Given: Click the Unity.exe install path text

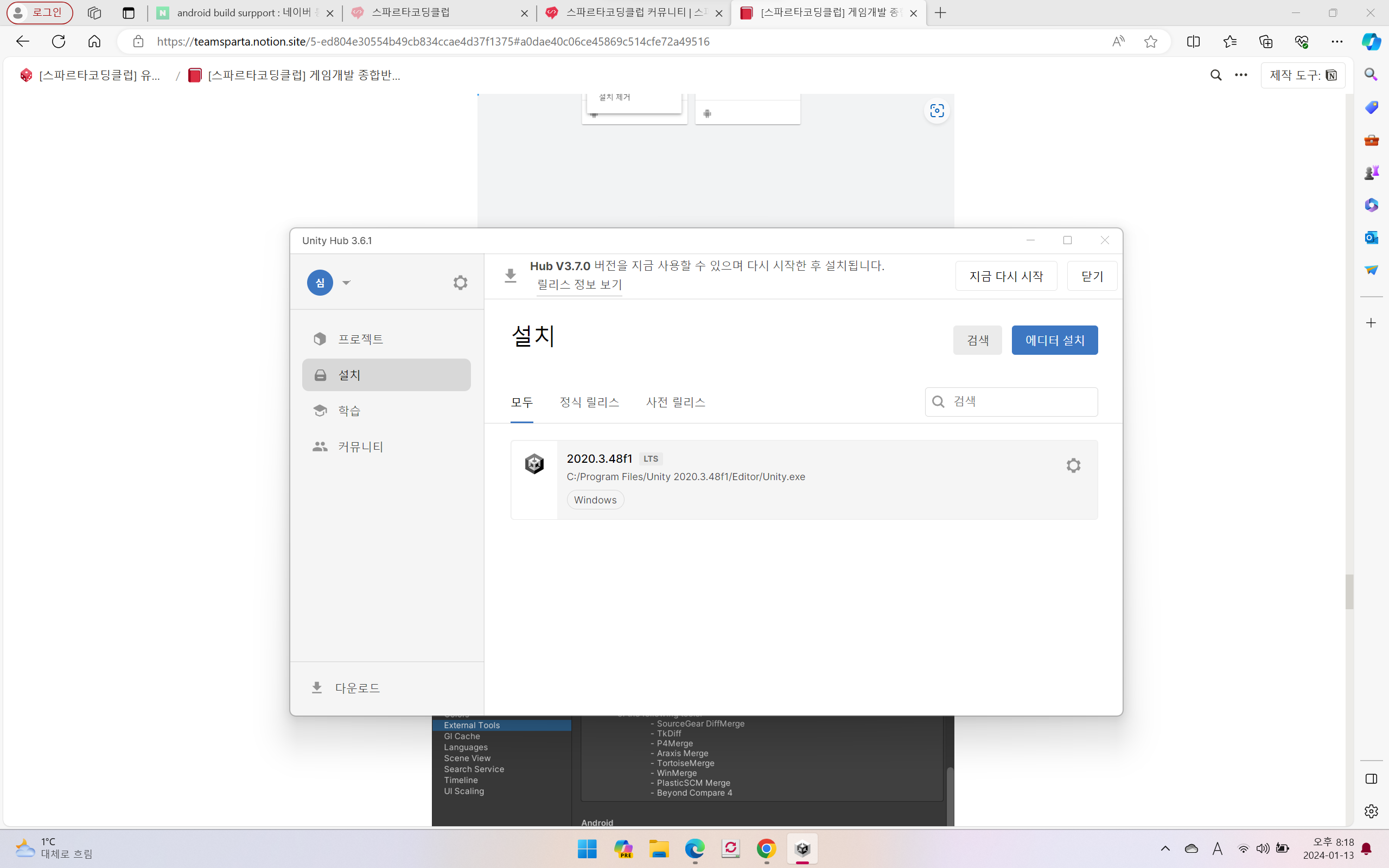Looking at the screenshot, I should (x=686, y=477).
